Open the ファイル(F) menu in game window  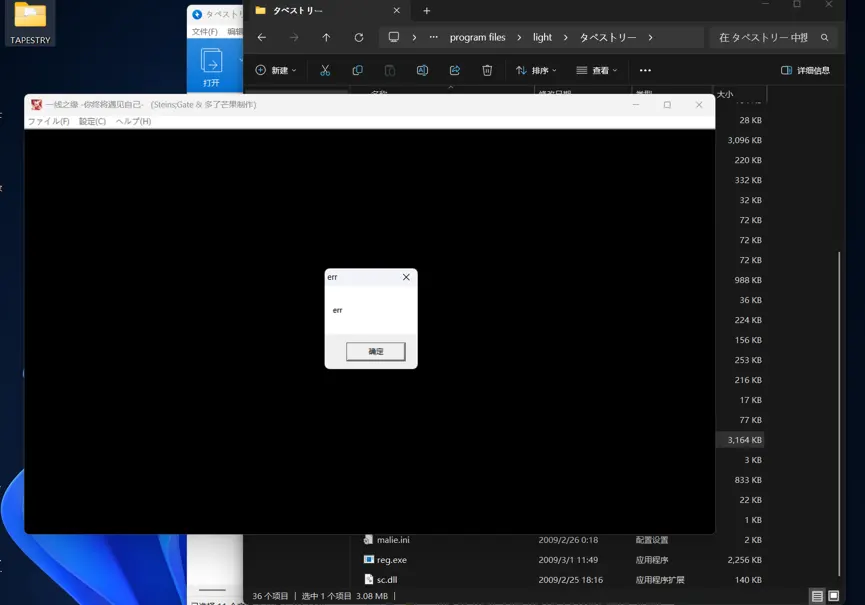(49, 121)
